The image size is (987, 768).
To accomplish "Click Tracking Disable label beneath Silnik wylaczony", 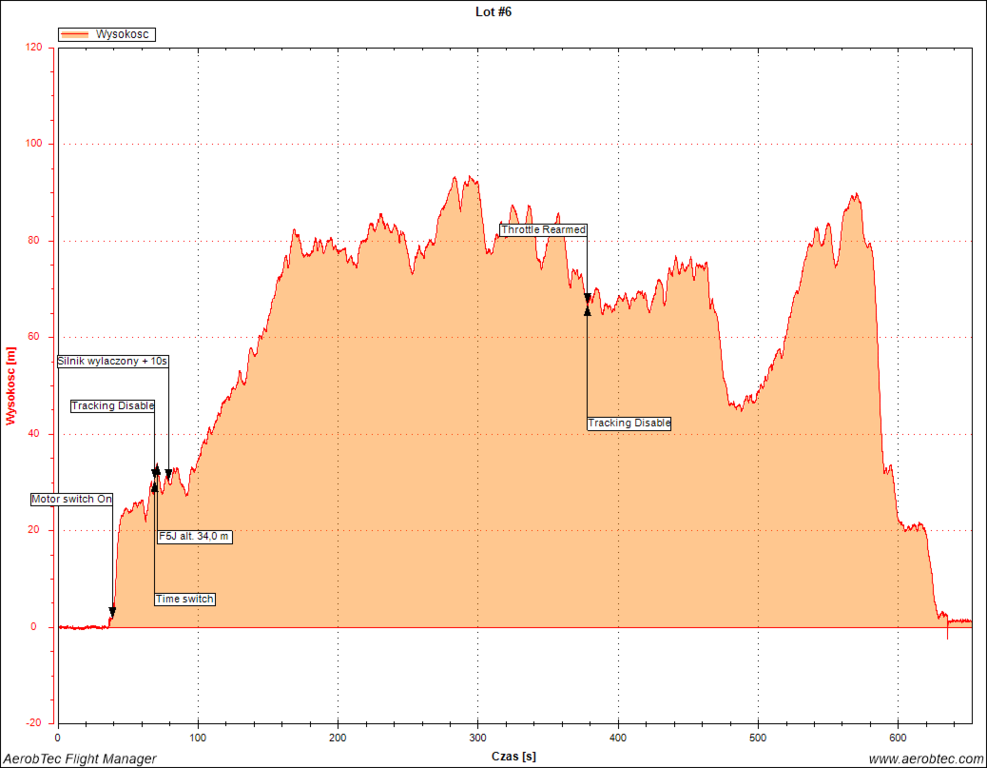I will coord(113,406).
